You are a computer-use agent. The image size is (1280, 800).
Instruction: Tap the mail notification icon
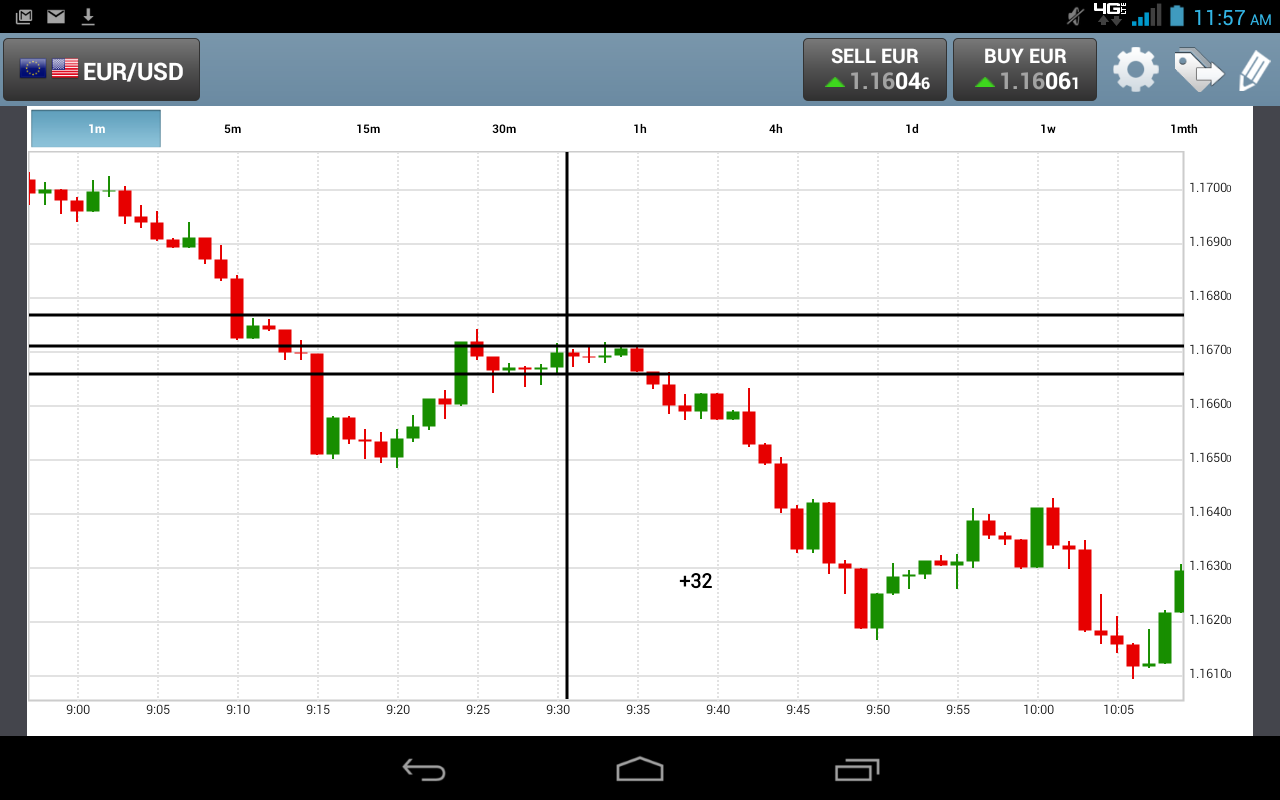[56, 16]
